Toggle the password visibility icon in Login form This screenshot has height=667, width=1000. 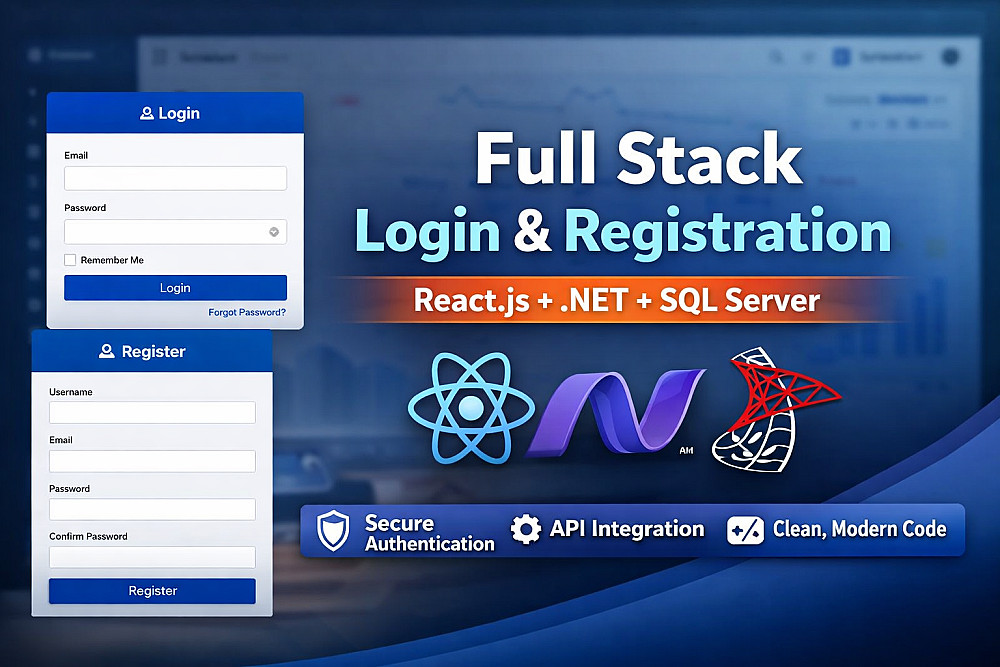[x=274, y=231]
